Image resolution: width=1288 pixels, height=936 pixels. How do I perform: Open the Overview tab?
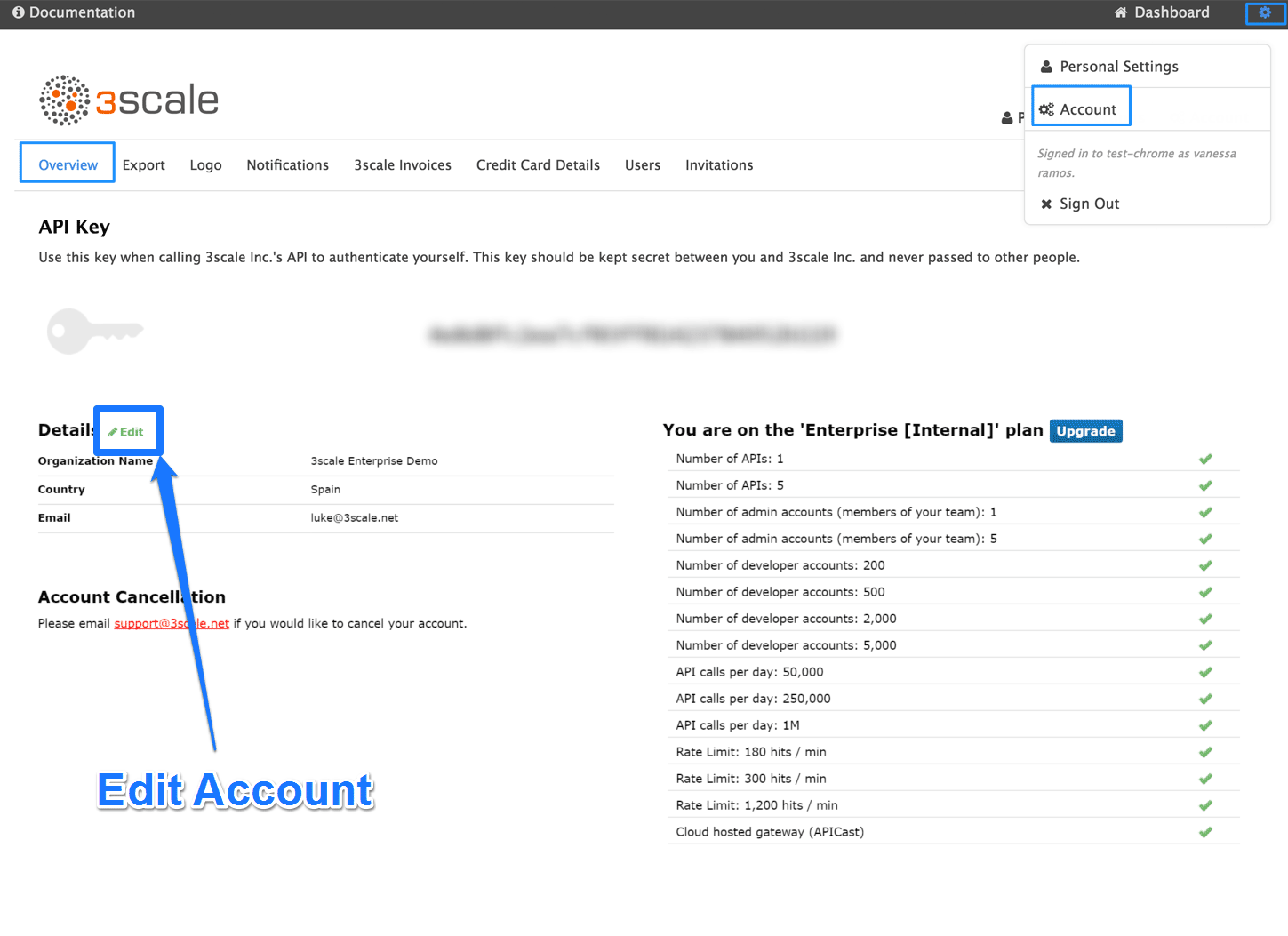click(68, 165)
